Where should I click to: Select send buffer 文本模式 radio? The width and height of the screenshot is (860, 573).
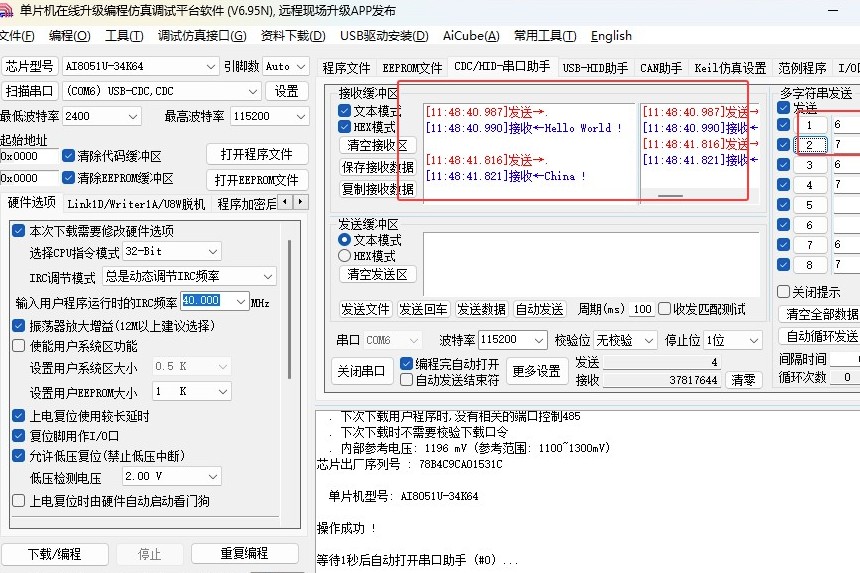click(344, 240)
